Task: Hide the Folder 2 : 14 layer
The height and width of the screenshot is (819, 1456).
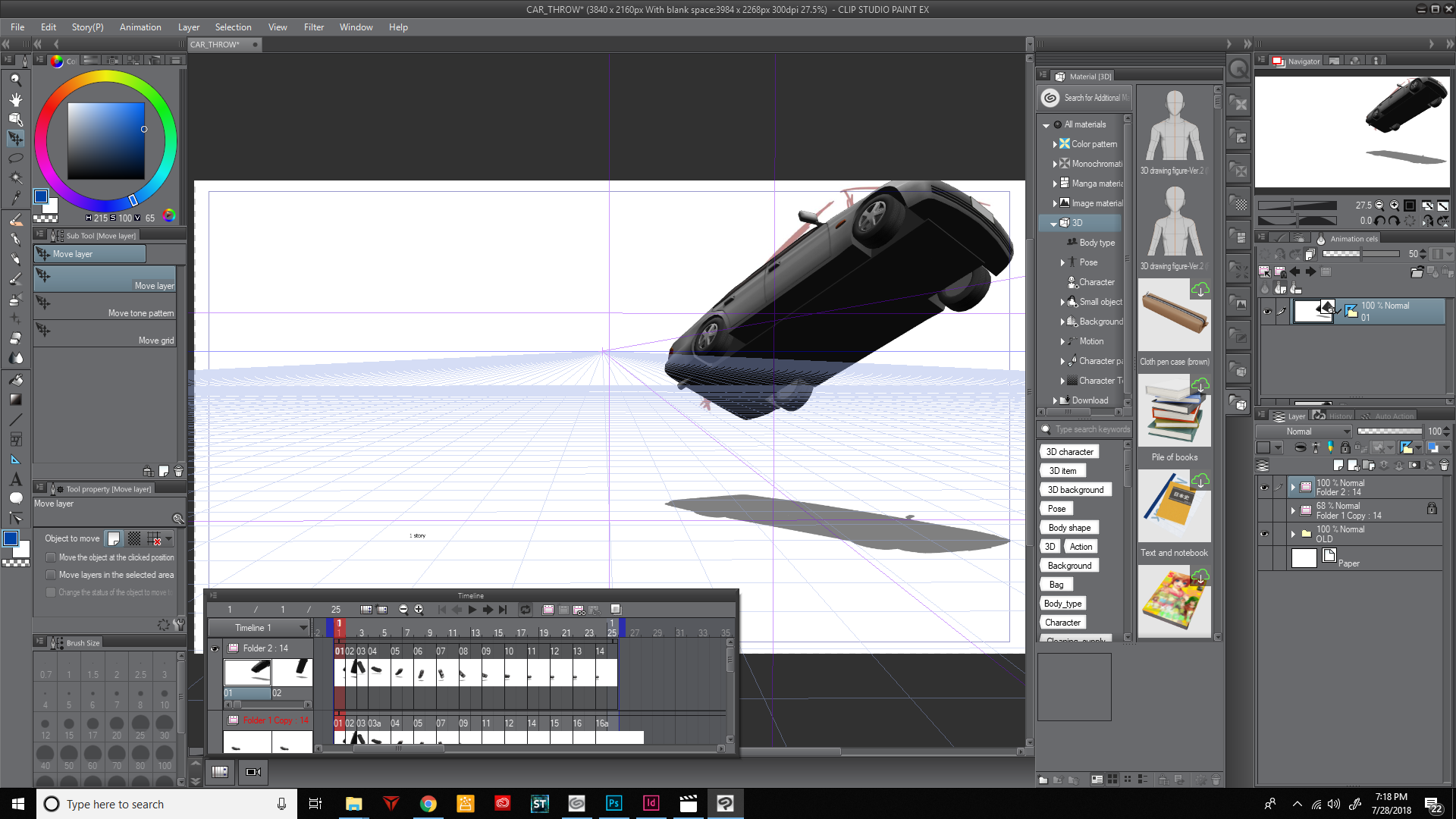Action: point(1264,488)
